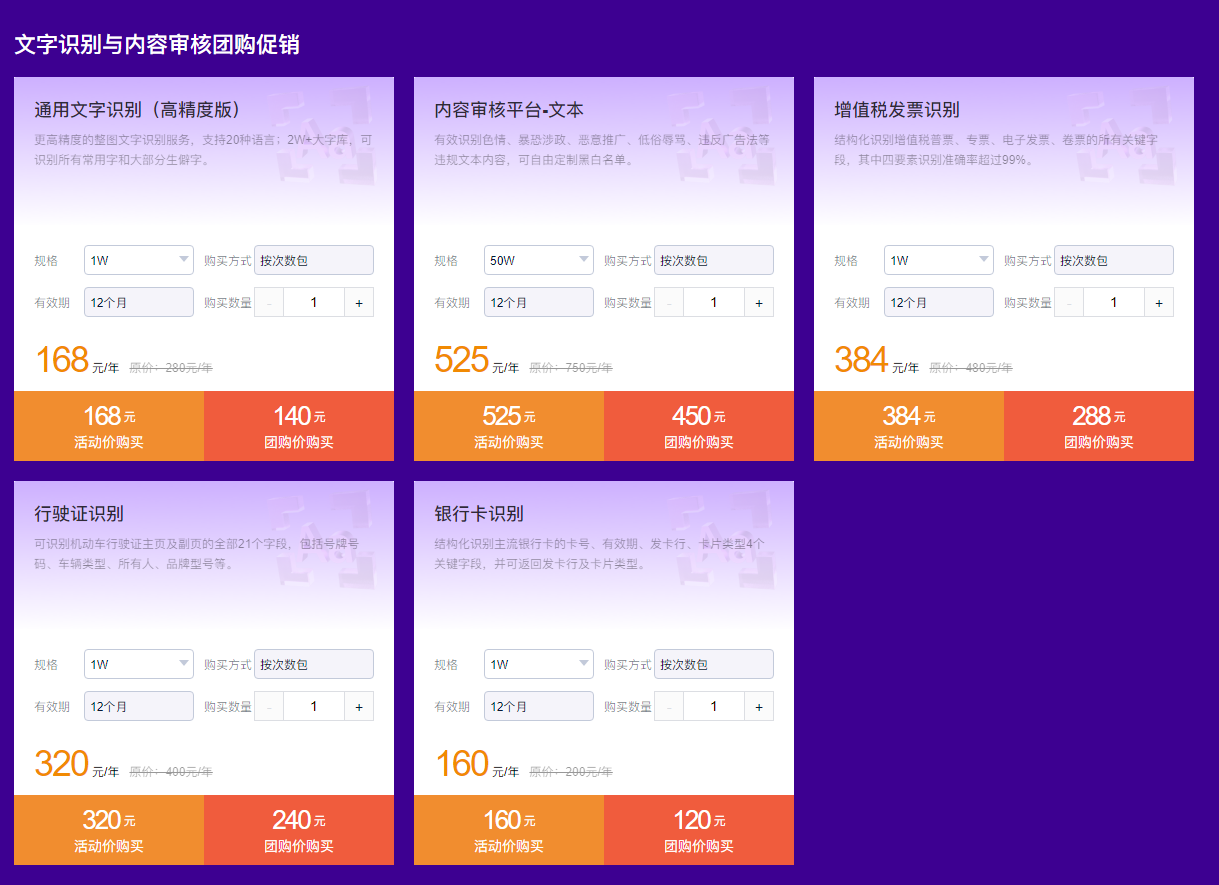The image size is (1219, 885).
Task: Open 规格 dropdown on 通用文字识别 card
Action: (x=139, y=260)
